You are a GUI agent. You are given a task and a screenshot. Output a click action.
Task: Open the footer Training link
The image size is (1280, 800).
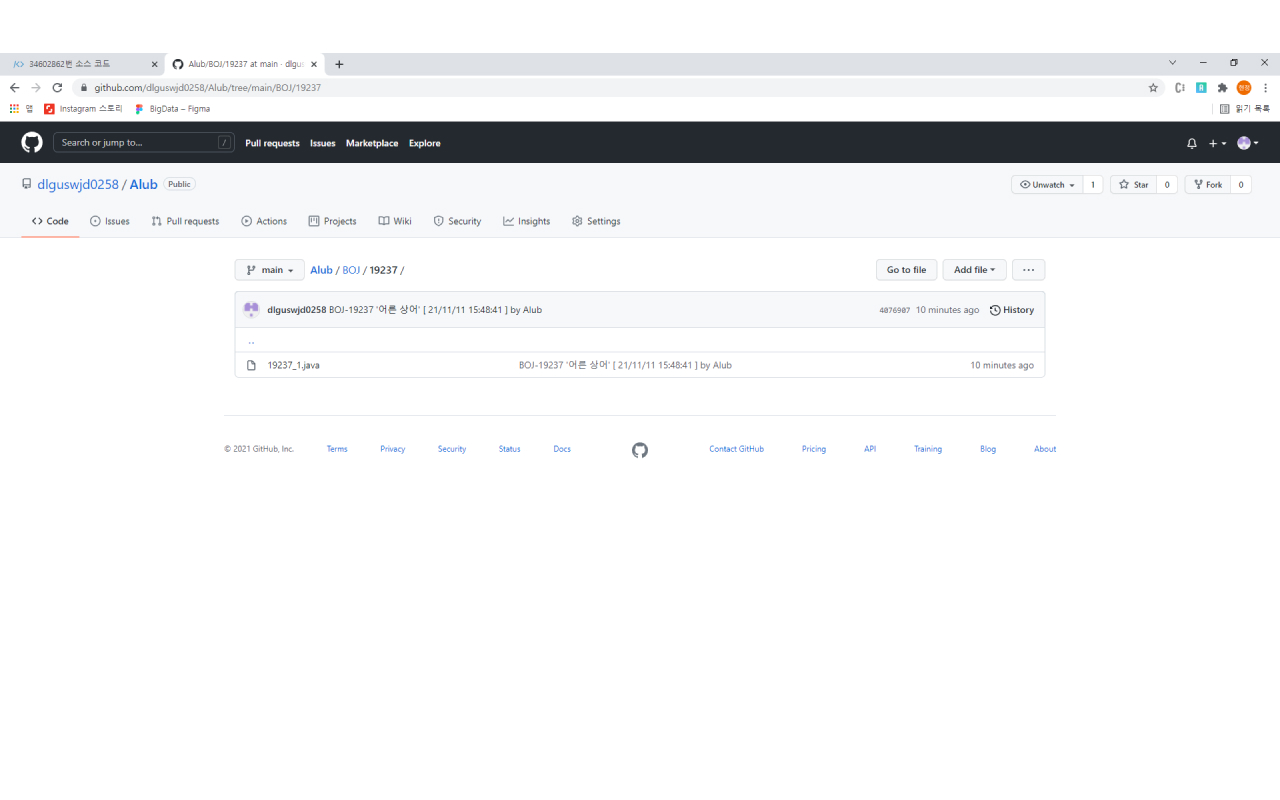[928, 449]
